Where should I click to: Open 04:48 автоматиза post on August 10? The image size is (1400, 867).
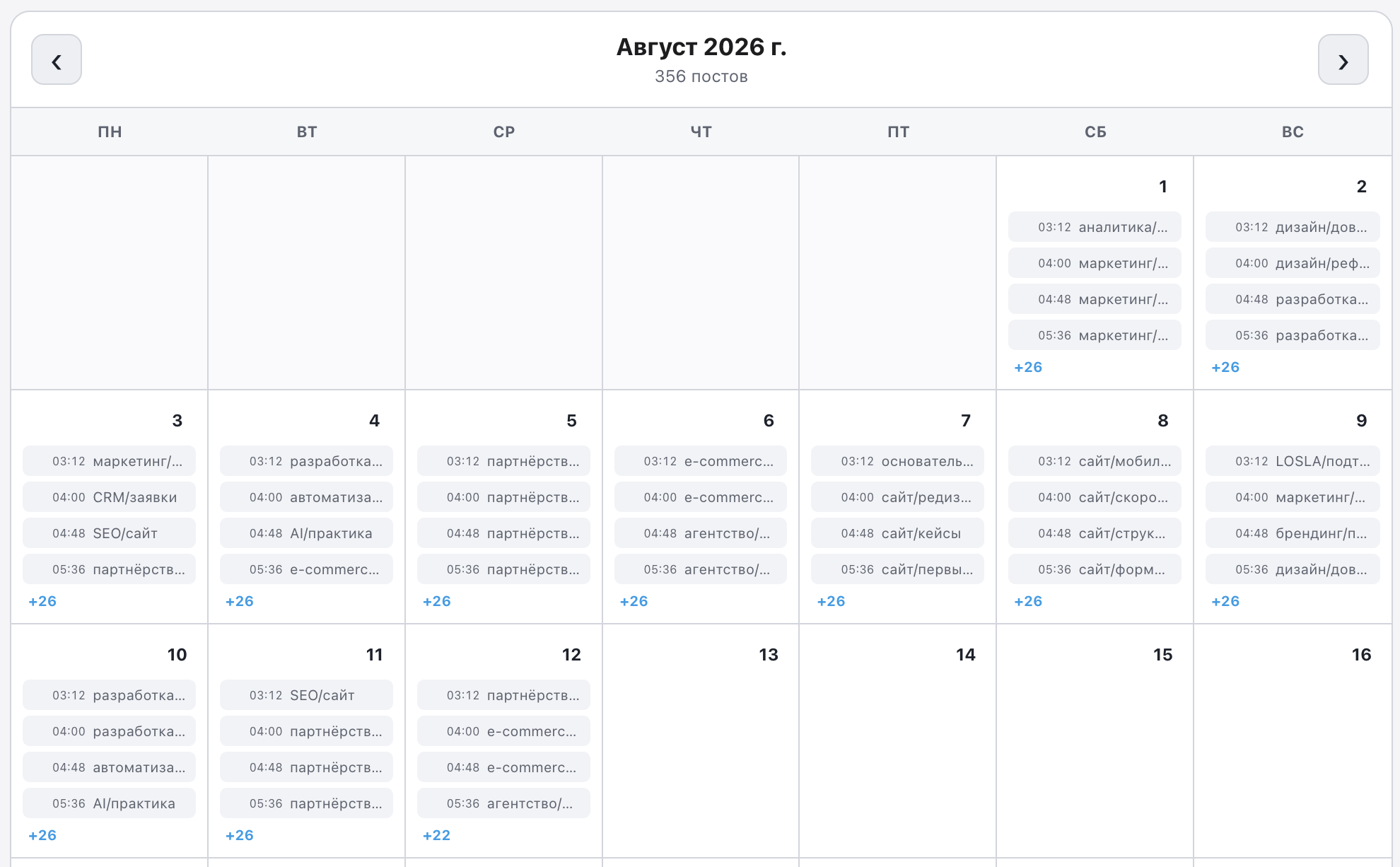point(109,767)
